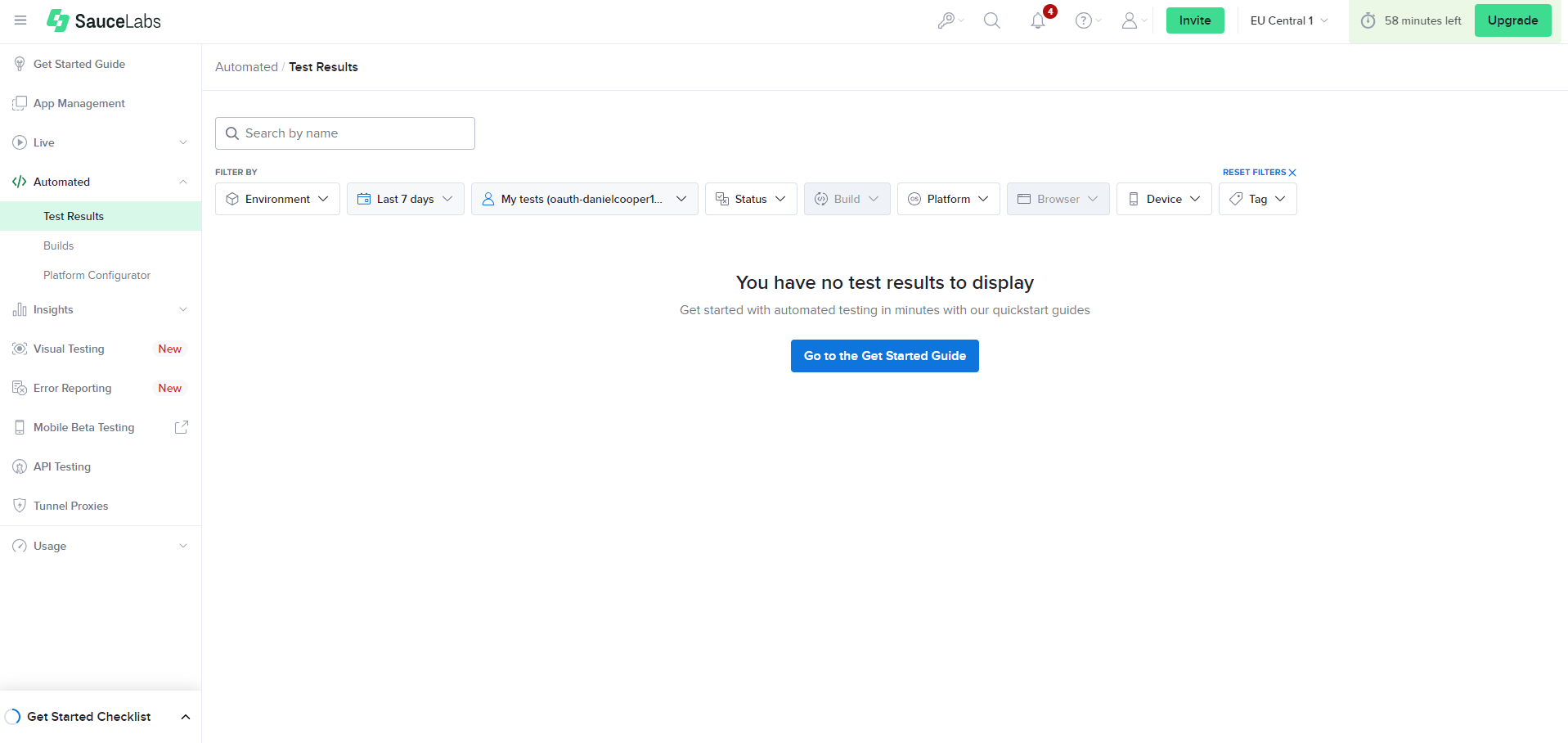The image size is (1568, 743).
Task: Expand the Usage section chevron
Action: [183, 546]
